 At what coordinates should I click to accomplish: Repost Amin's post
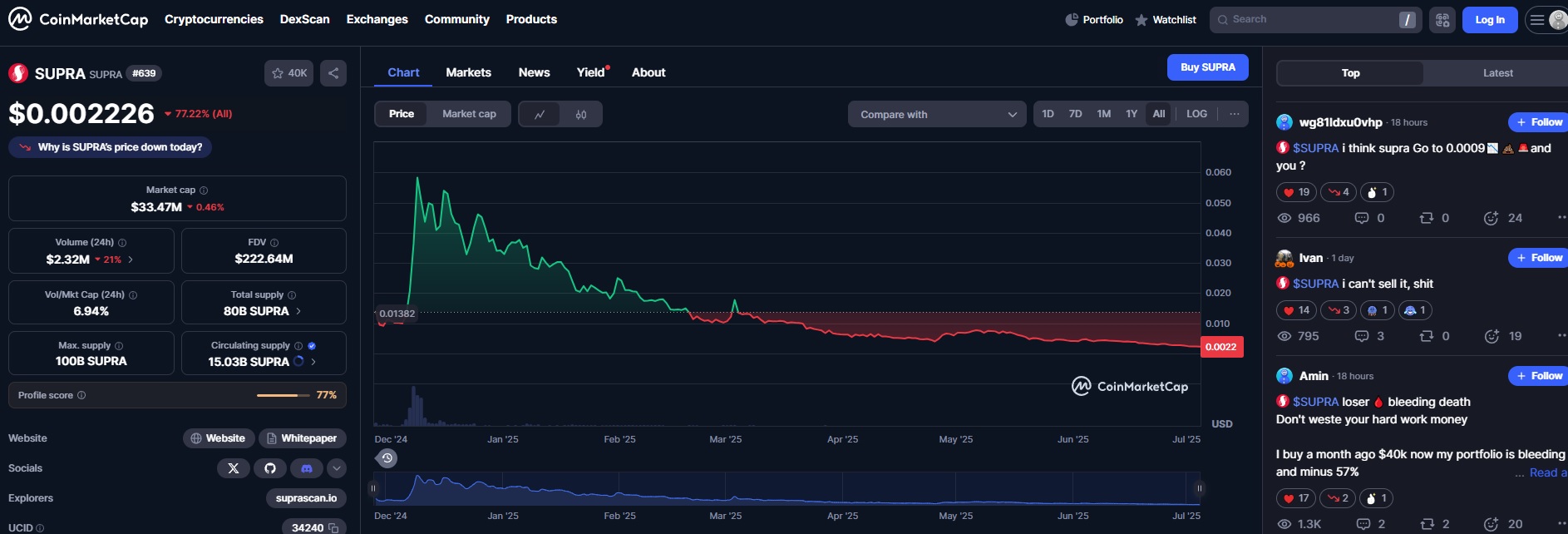(x=1427, y=524)
